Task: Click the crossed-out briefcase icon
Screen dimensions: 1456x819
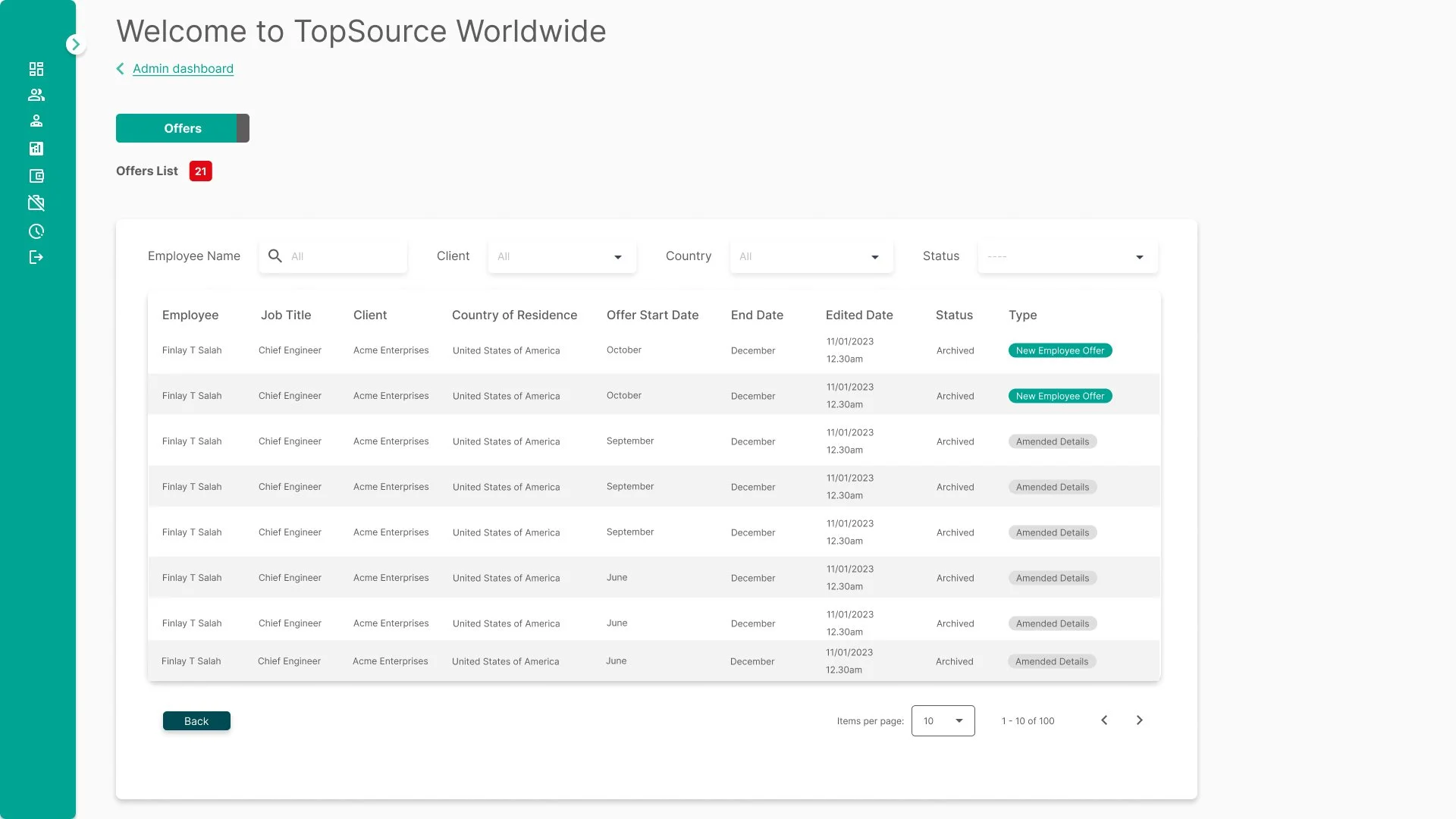Action: click(x=36, y=203)
